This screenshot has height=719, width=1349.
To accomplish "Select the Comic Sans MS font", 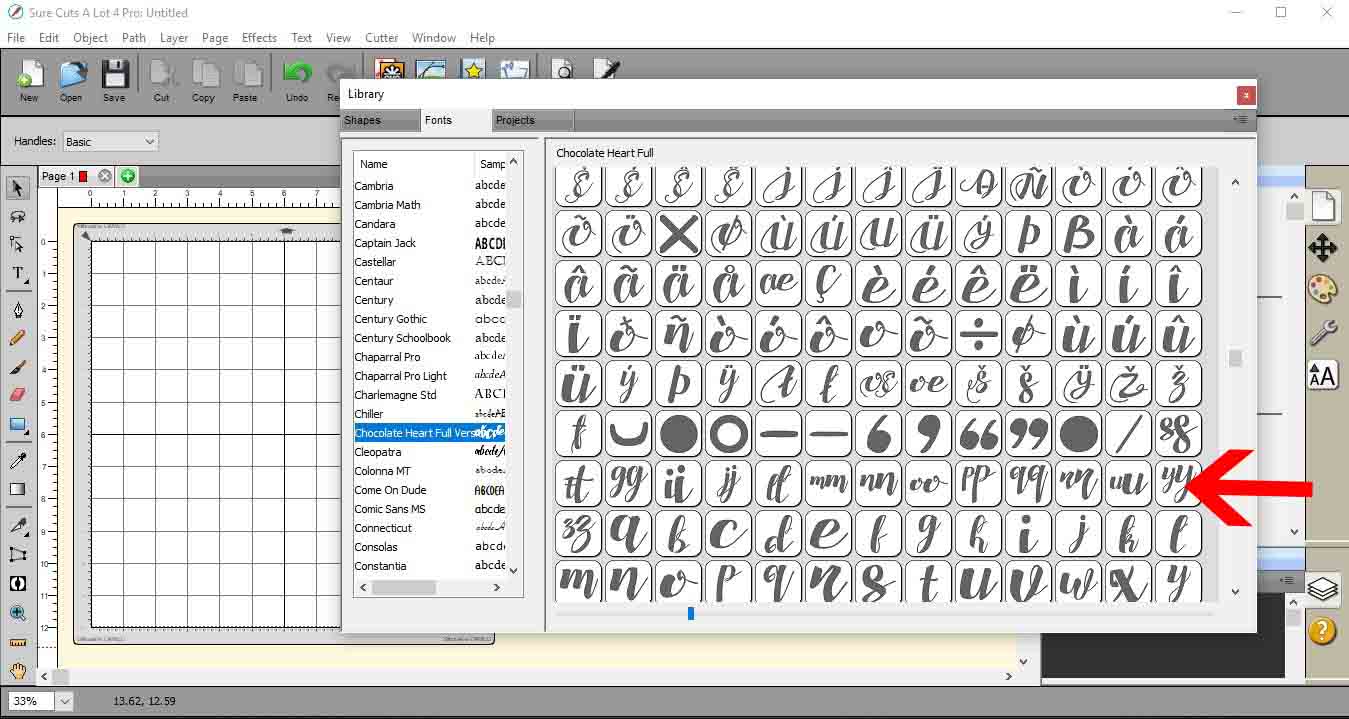I will (430, 509).
